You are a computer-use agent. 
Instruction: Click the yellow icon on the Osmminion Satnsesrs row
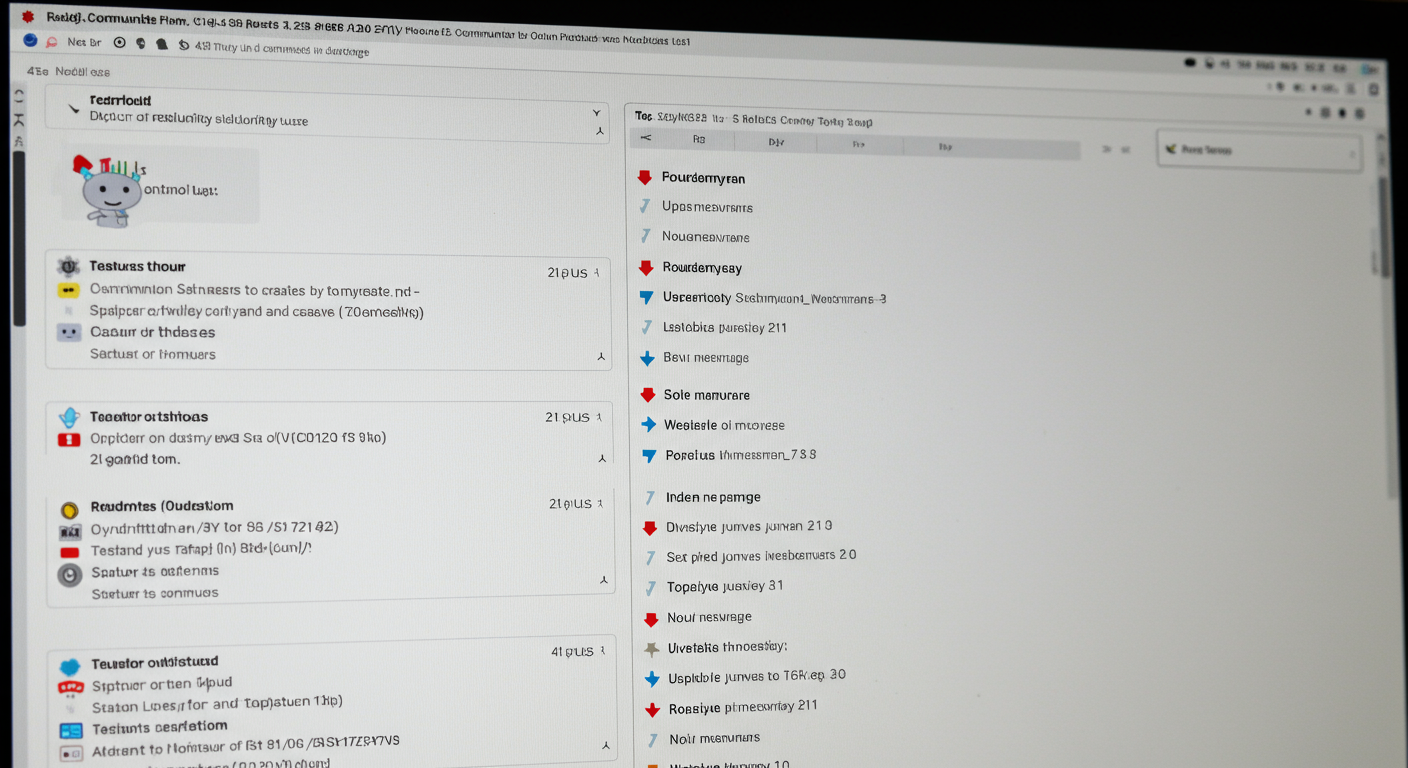pyautogui.click(x=68, y=291)
